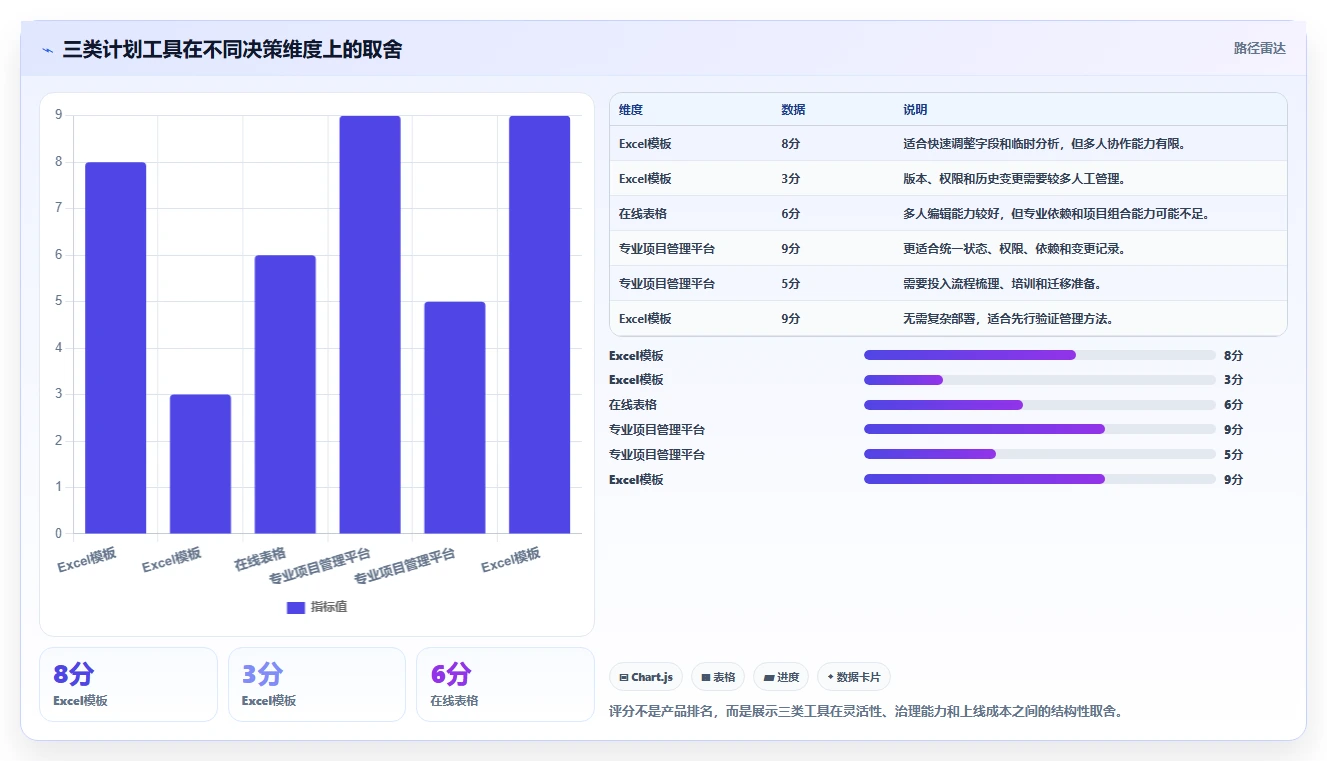Click the last Excel模板 9分 progress bar
1327x761 pixels.
[x=1039, y=479]
